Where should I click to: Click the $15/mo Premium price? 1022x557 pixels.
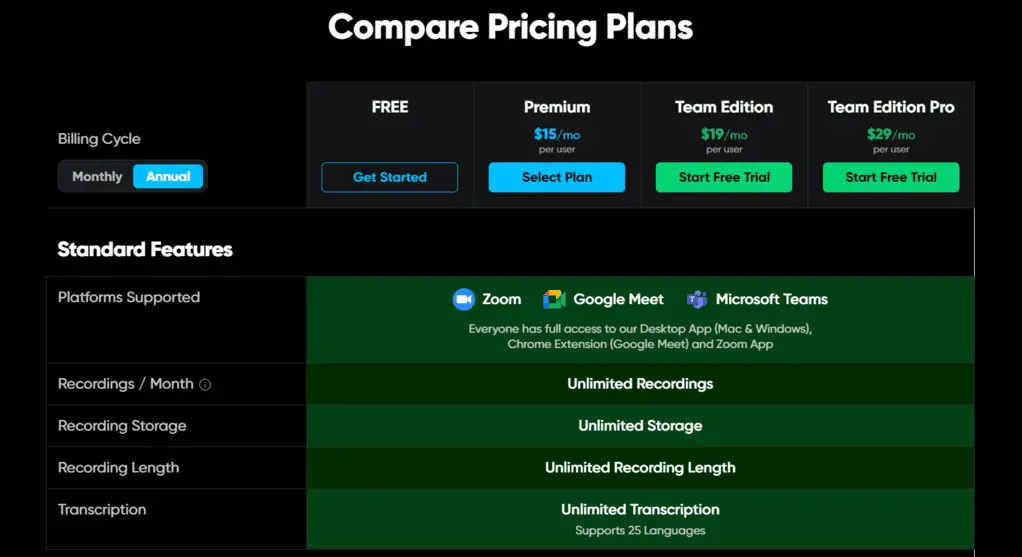coord(557,134)
